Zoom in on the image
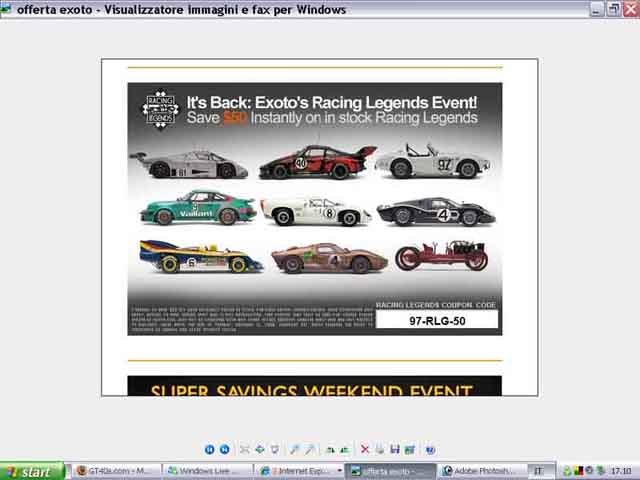 pyautogui.click(x=294, y=449)
